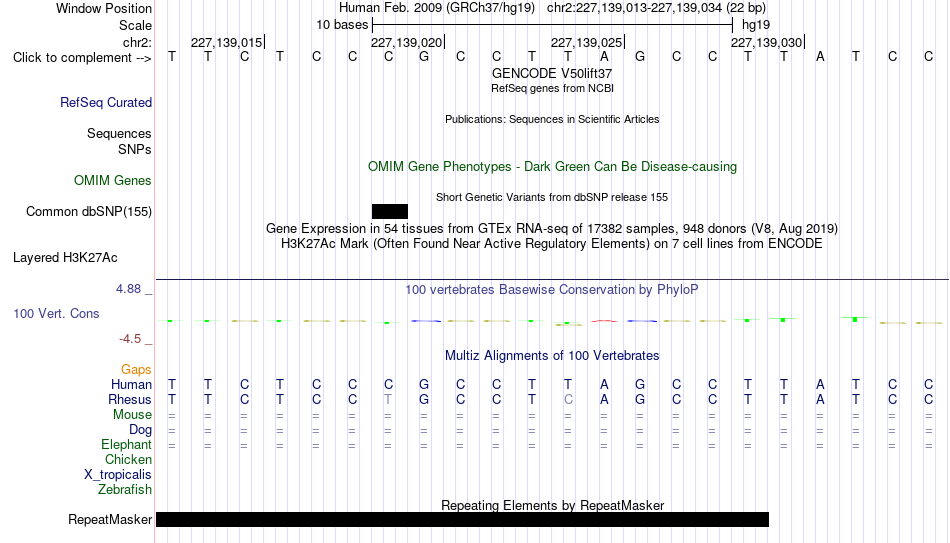
Task: Click the gray C in the Rhesus row
Action: pos(568,400)
